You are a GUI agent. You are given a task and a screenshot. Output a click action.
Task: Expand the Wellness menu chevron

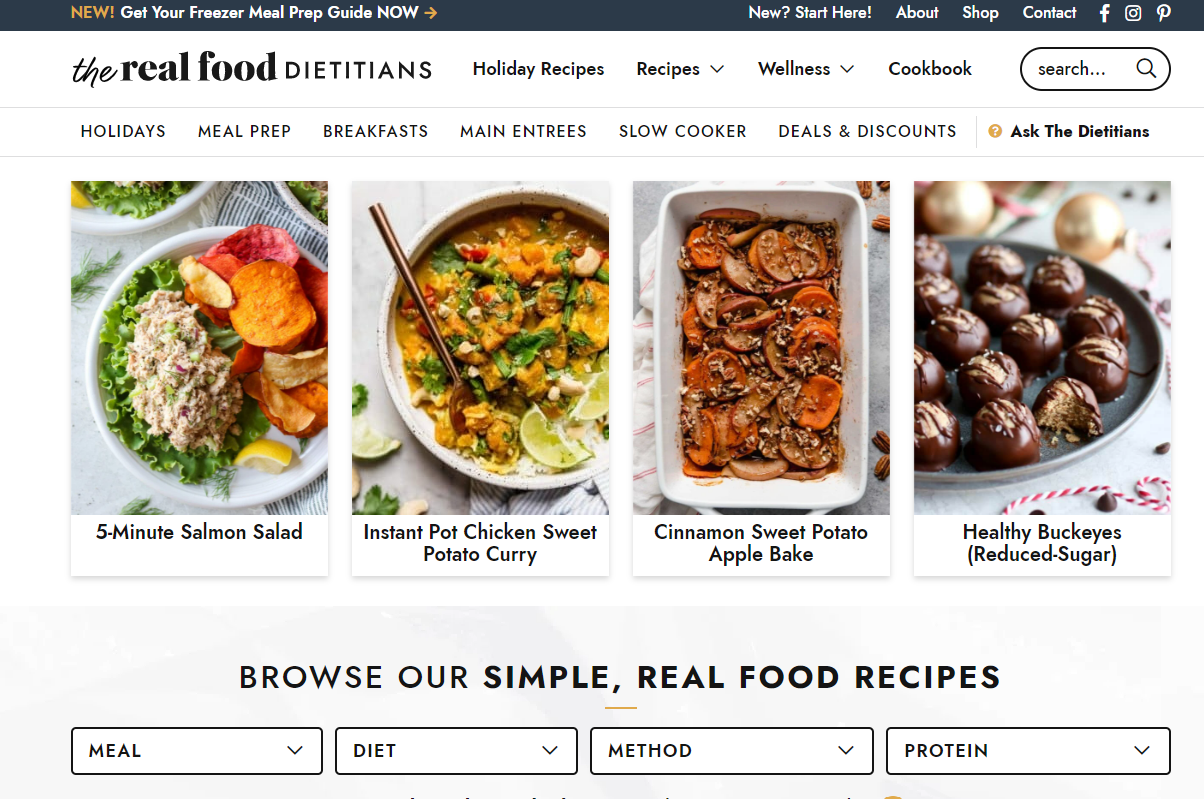click(847, 69)
